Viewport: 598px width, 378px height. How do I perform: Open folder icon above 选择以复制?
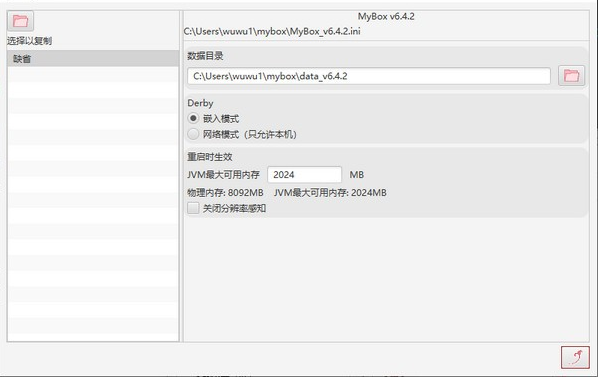pos(20,21)
